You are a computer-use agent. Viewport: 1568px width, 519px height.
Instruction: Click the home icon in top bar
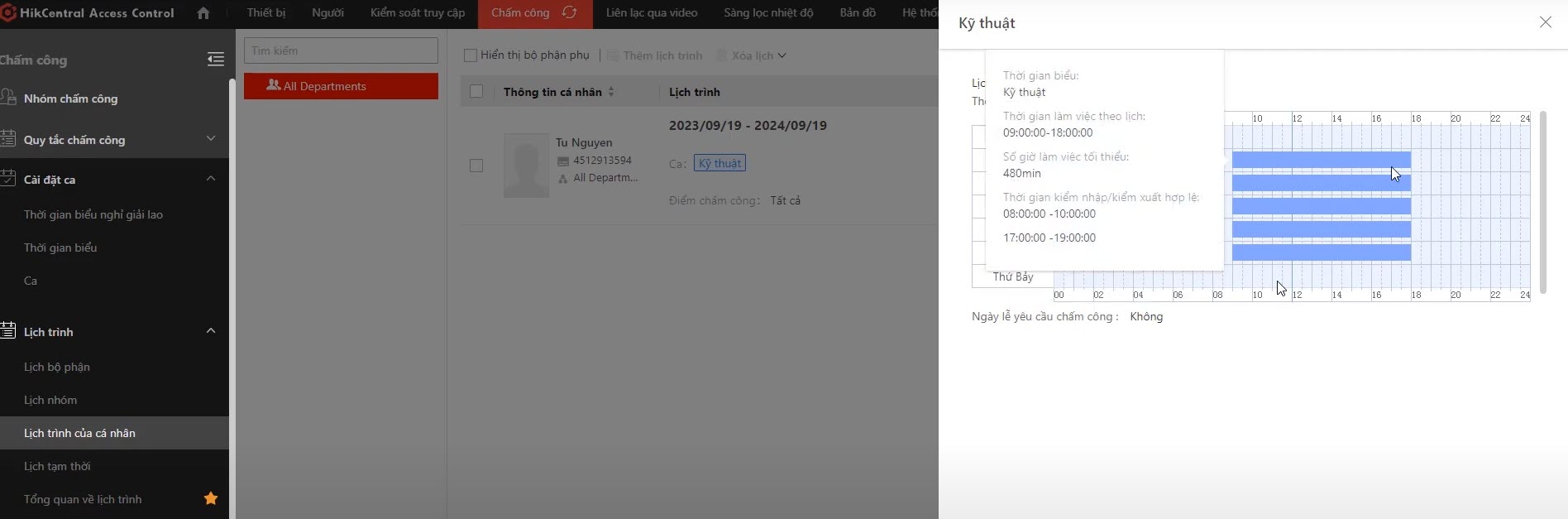coord(203,13)
